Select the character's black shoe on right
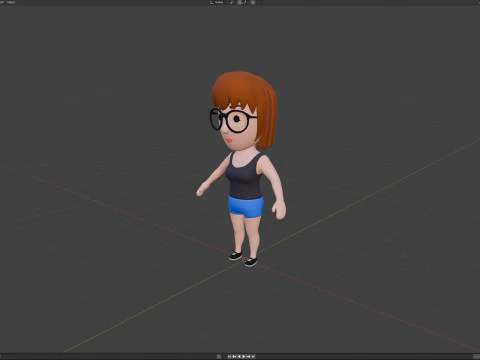The height and width of the screenshot is (360, 480). coord(251,262)
